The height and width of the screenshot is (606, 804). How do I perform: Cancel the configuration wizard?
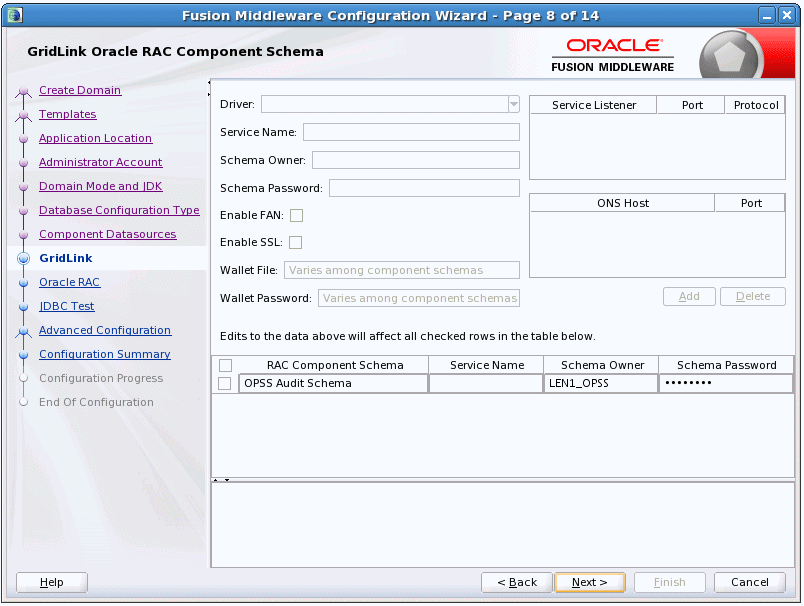[750, 582]
